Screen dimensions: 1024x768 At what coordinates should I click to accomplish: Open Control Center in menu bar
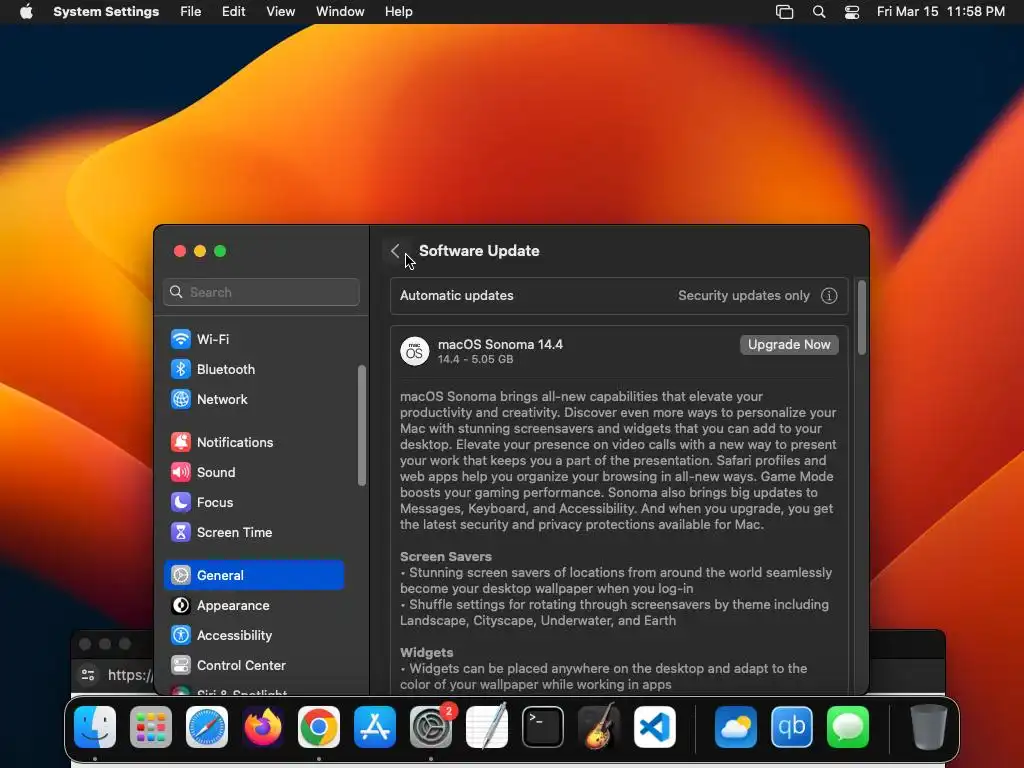coord(852,12)
